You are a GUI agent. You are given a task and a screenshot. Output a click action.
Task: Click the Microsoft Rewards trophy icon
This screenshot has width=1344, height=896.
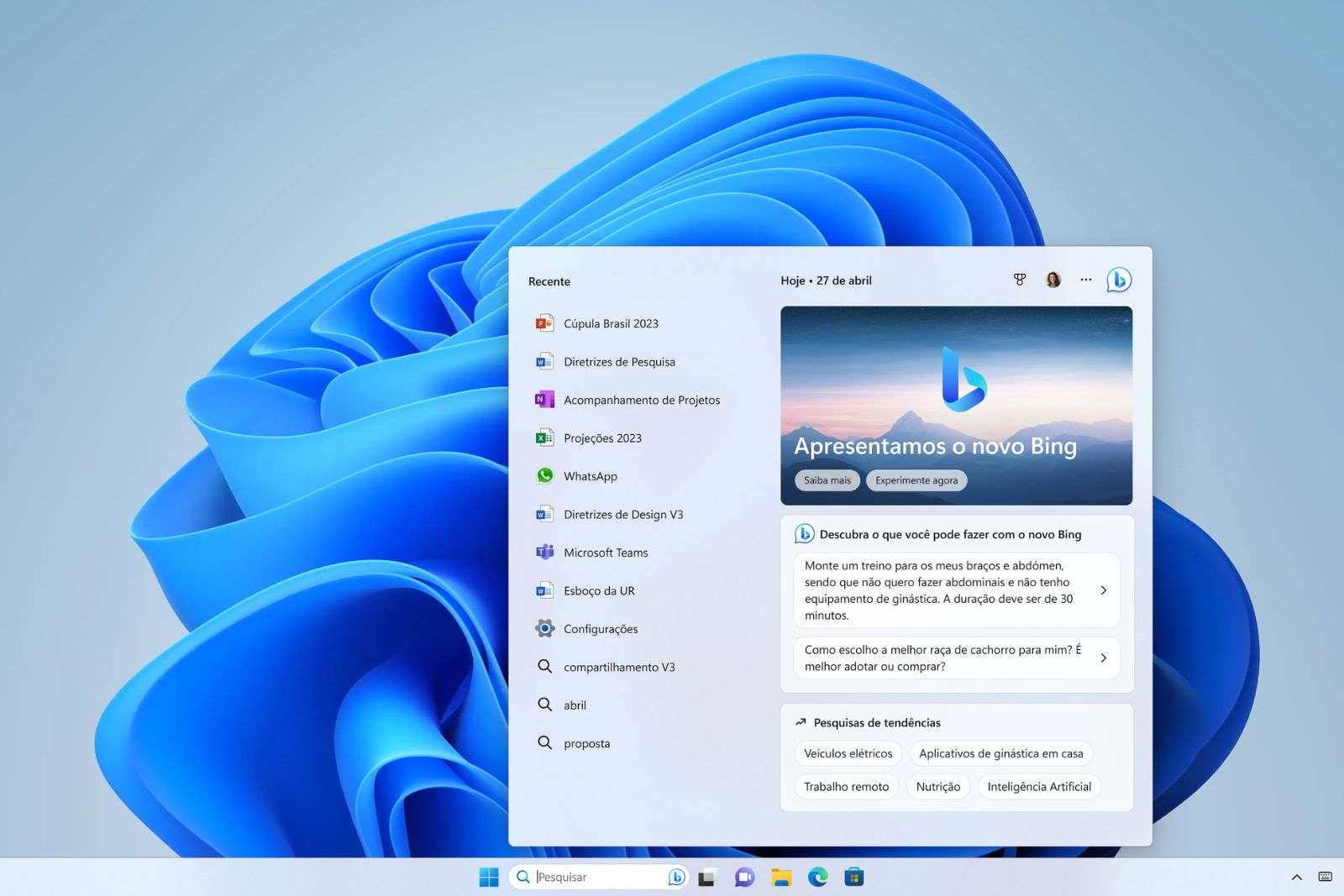pyautogui.click(x=1019, y=280)
